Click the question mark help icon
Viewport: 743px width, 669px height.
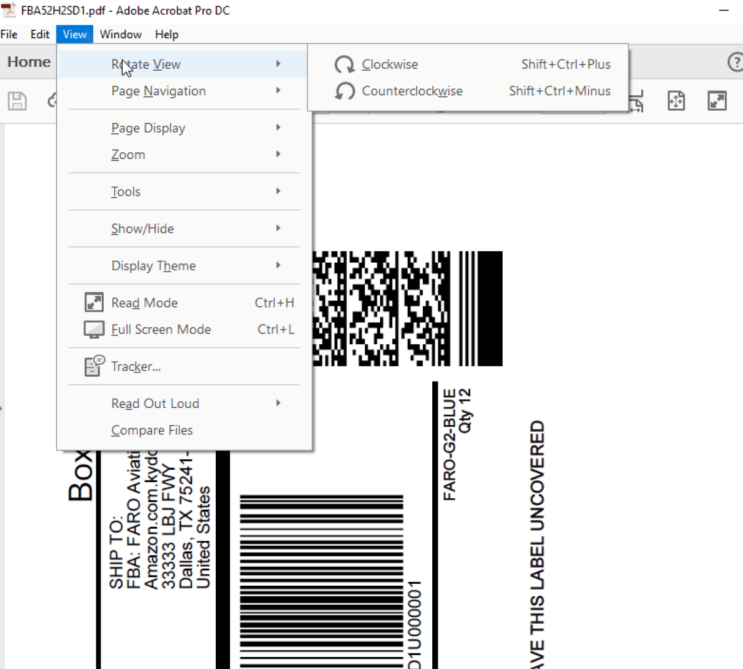(736, 62)
